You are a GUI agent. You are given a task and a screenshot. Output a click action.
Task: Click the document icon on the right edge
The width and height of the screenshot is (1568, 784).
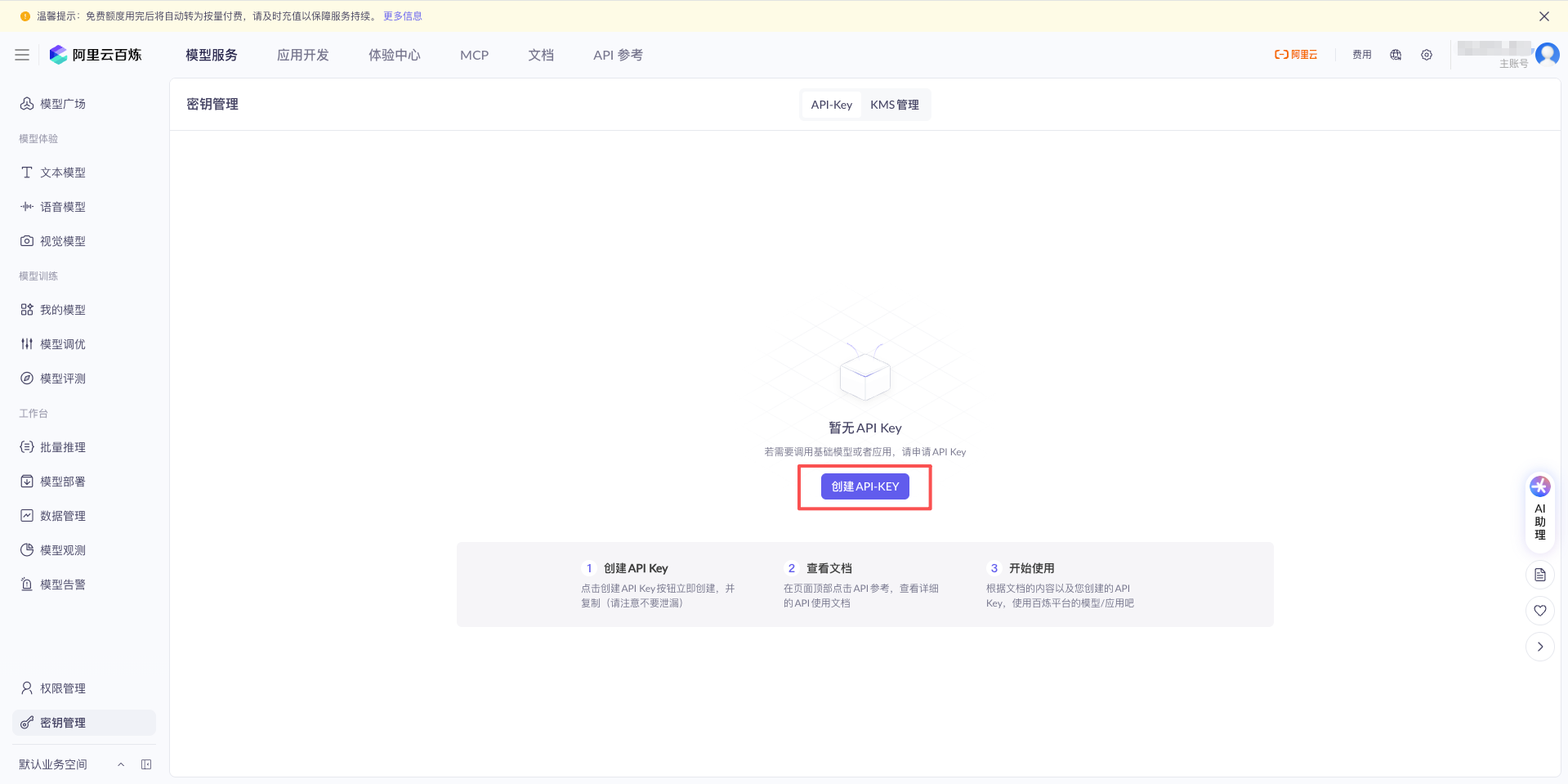(x=1539, y=575)
